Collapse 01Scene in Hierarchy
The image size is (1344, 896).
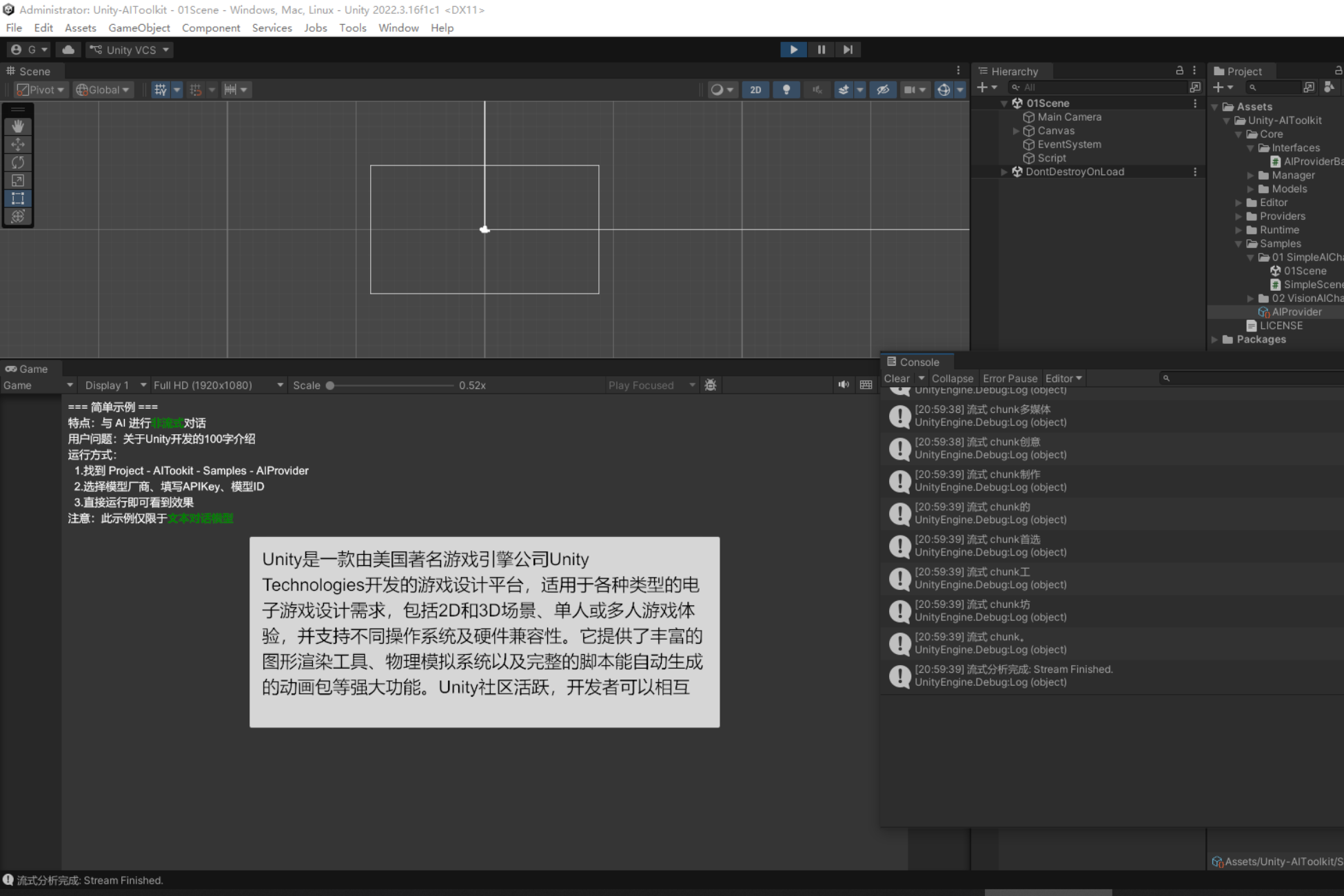pyautogui.click(x=1004, y=103)
